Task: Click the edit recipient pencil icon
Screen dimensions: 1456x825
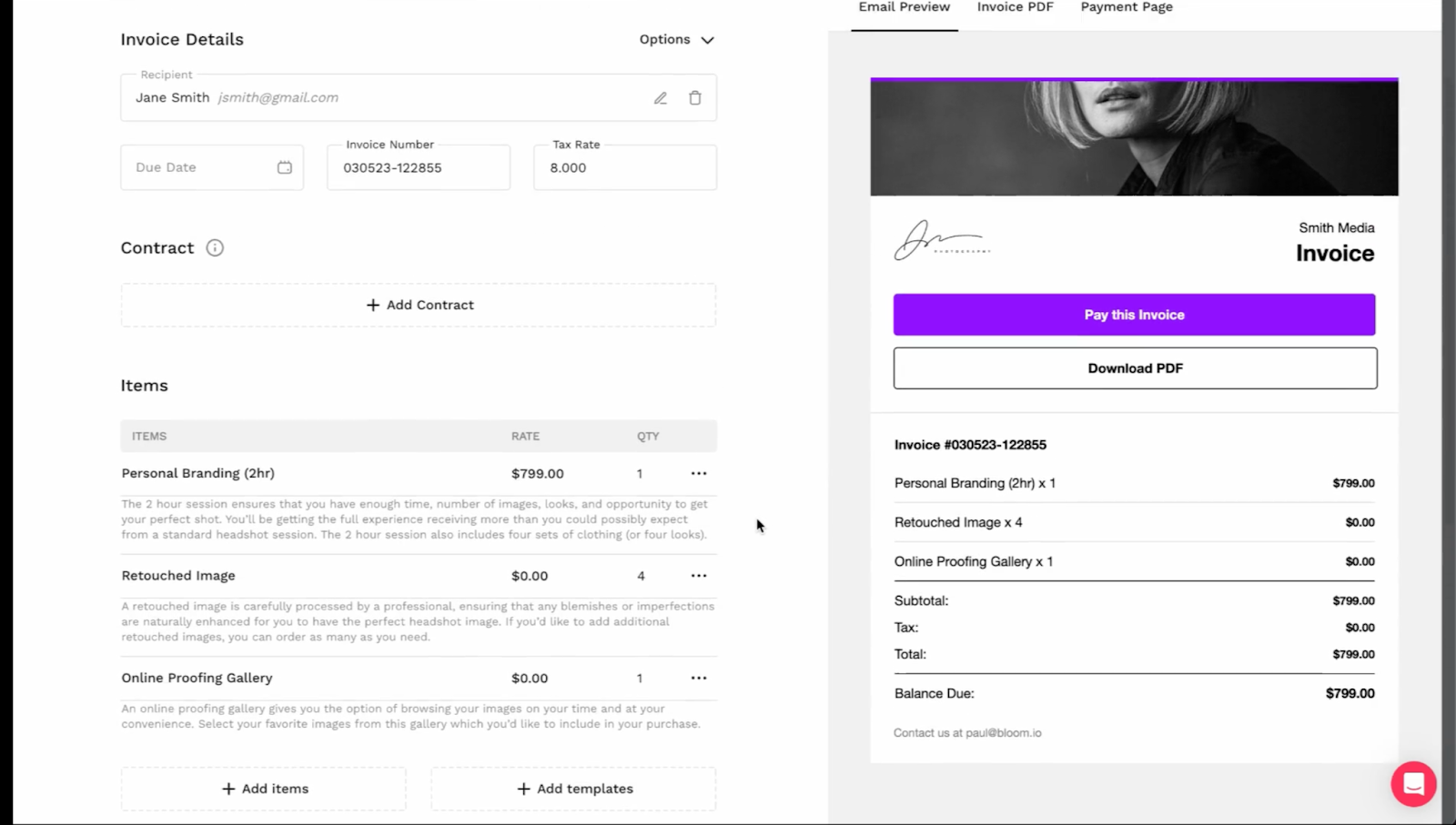Action: click(x=661, y=98)
